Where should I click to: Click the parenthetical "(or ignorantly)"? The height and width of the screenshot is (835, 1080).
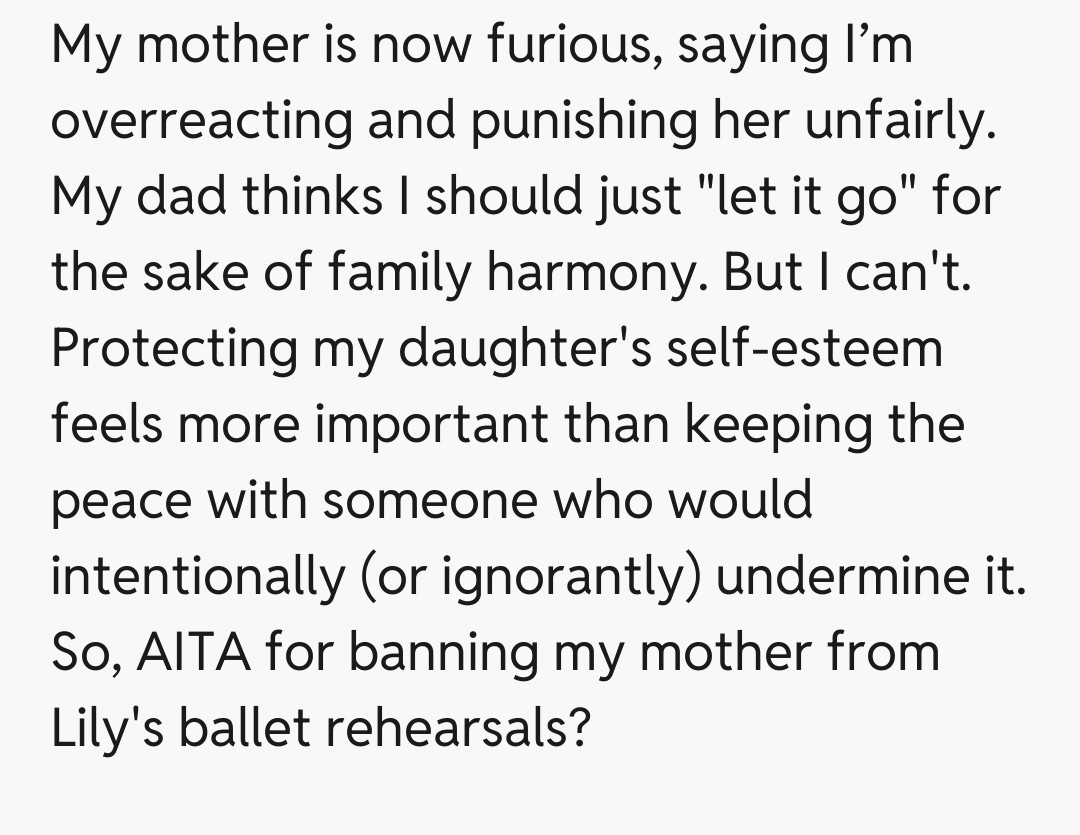coord(530,575)
